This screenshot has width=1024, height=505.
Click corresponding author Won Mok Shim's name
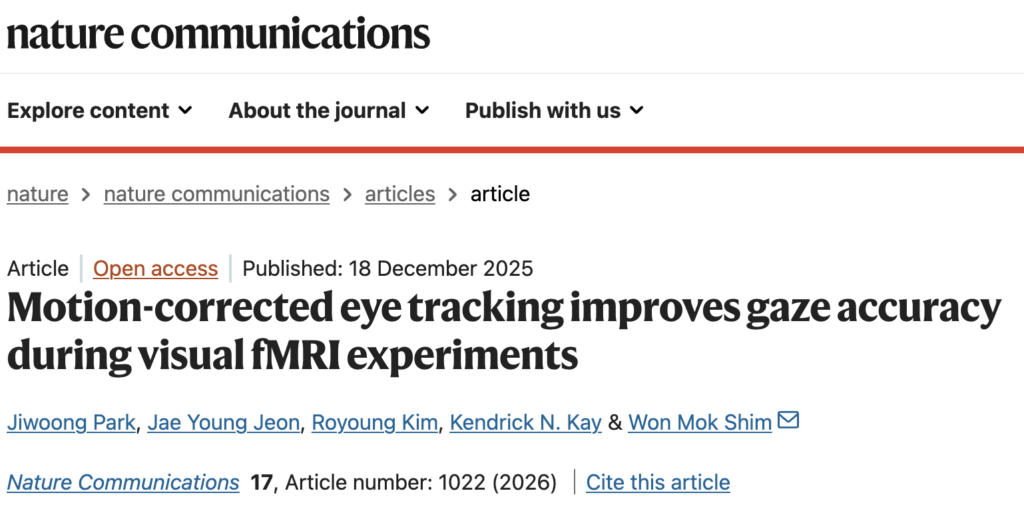(700, 422)
